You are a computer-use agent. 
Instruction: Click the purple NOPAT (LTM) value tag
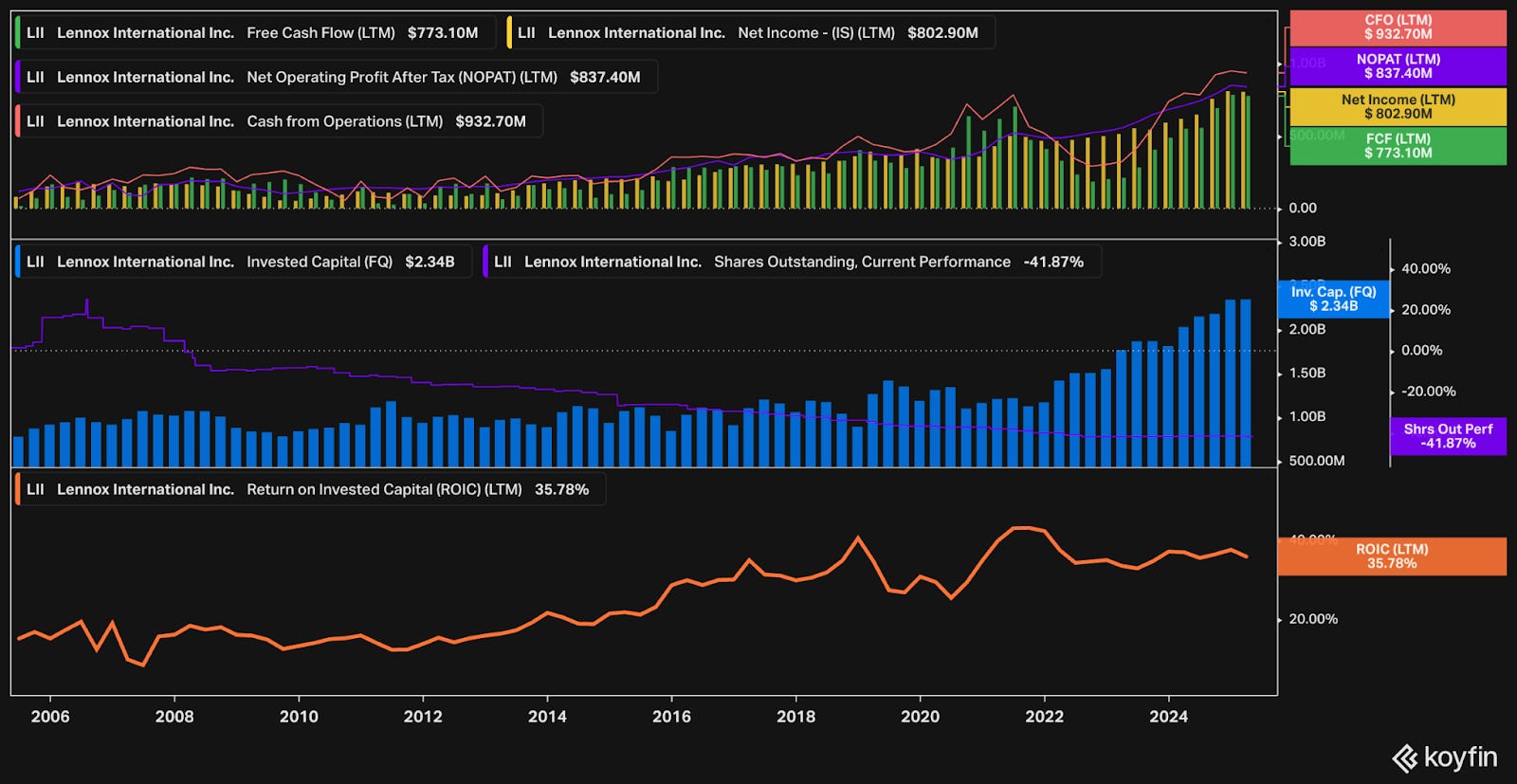pos(1398,66)
